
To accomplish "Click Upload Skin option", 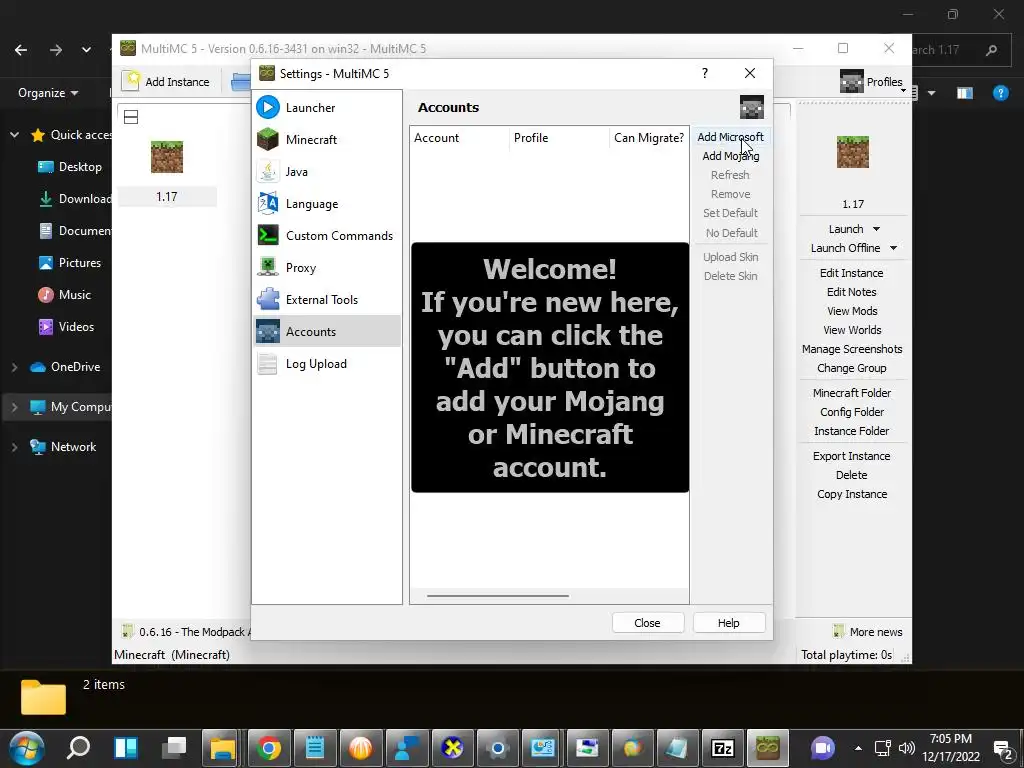I will tap(730, 257).
